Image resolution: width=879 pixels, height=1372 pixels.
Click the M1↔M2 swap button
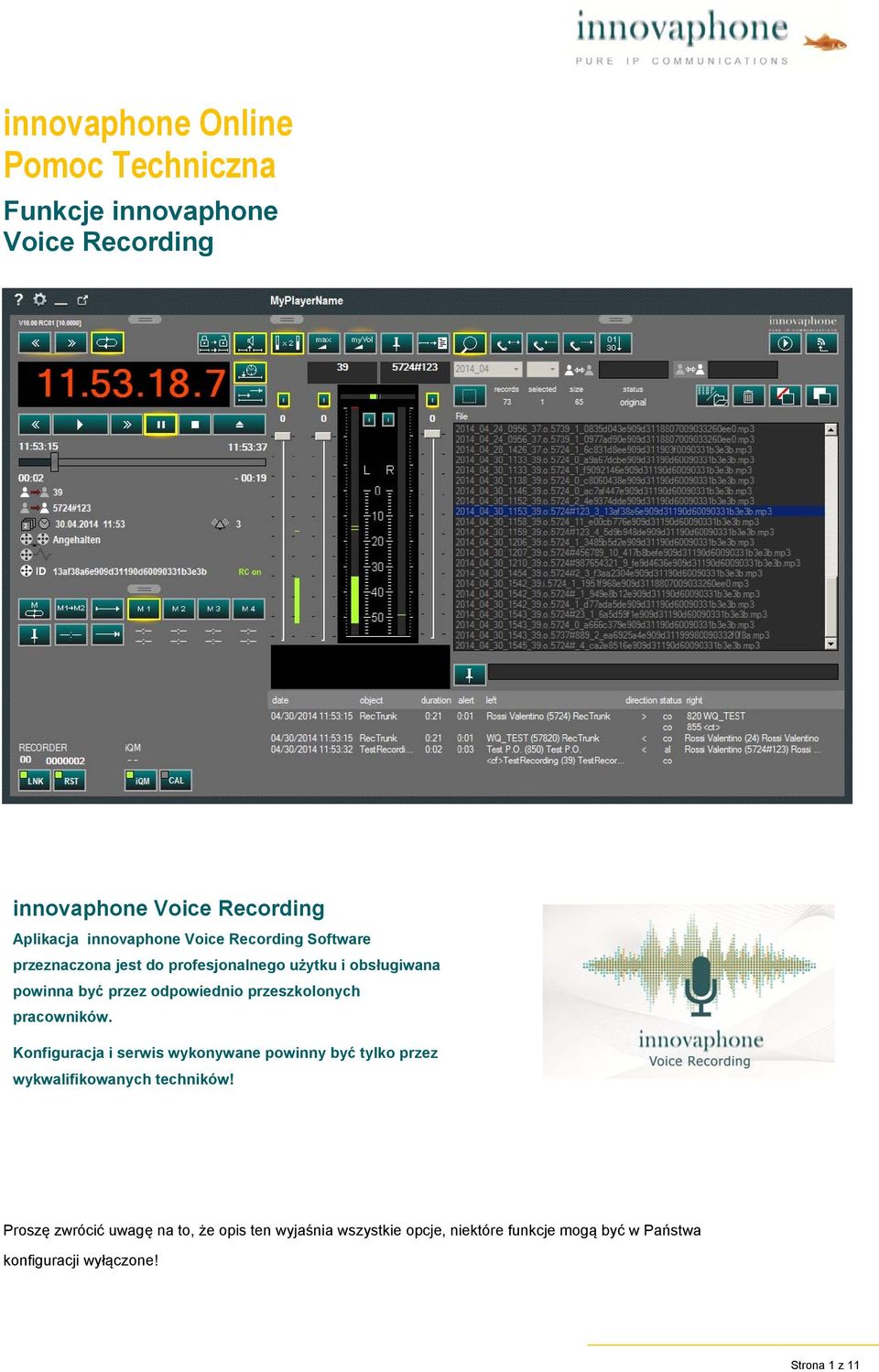point(71,609)
